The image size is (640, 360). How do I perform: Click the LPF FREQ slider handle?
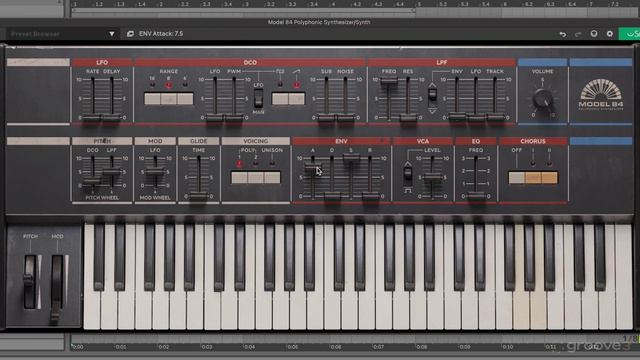(x=389, y=81)
